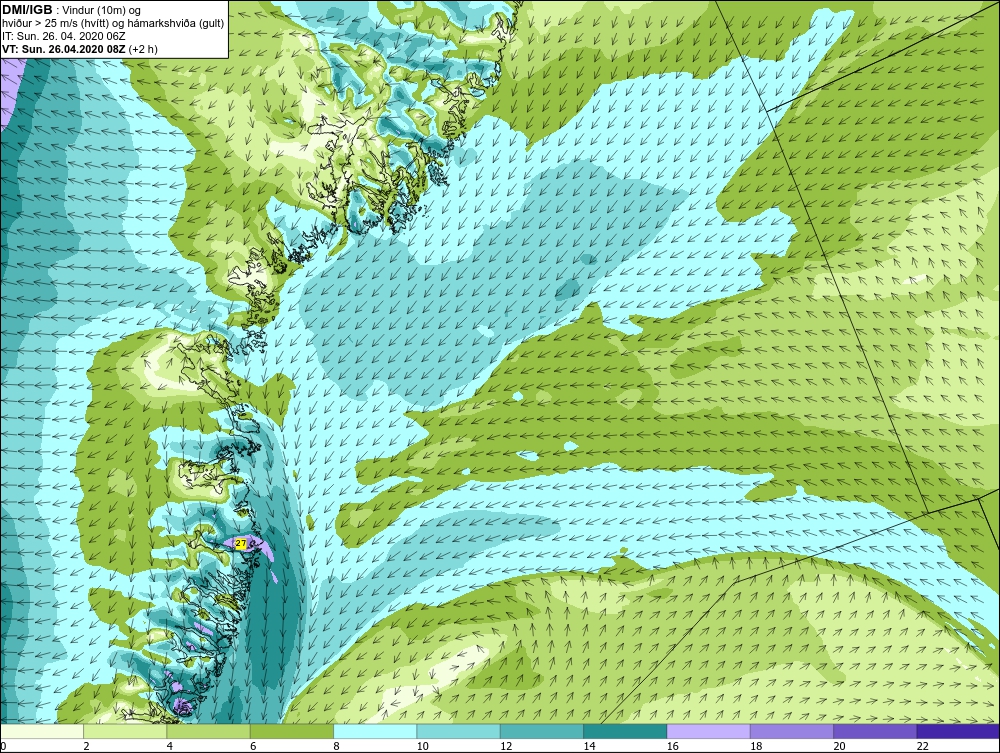The image size is (1000, 753).
Task: Click the 'IT: Sun. 26. 04. 2020 06Z' line
Action: 63,36
